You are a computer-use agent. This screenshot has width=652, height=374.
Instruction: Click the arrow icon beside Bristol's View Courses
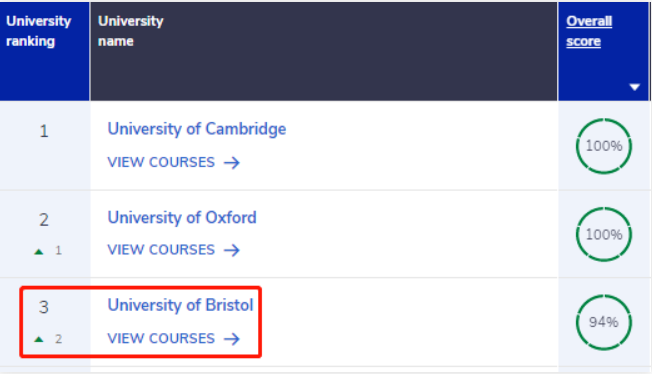(x=232, y=339)
